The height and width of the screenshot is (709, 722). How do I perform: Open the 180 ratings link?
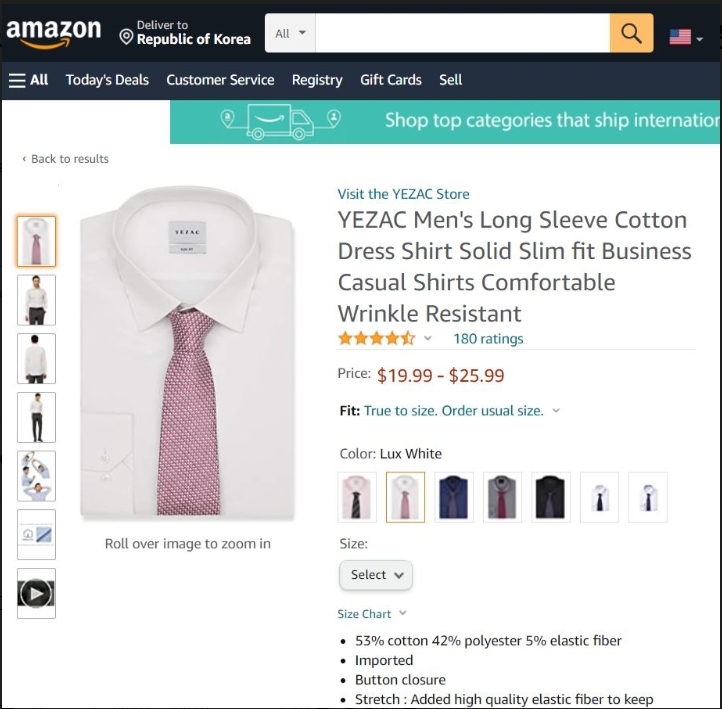(x=488, y=338)
